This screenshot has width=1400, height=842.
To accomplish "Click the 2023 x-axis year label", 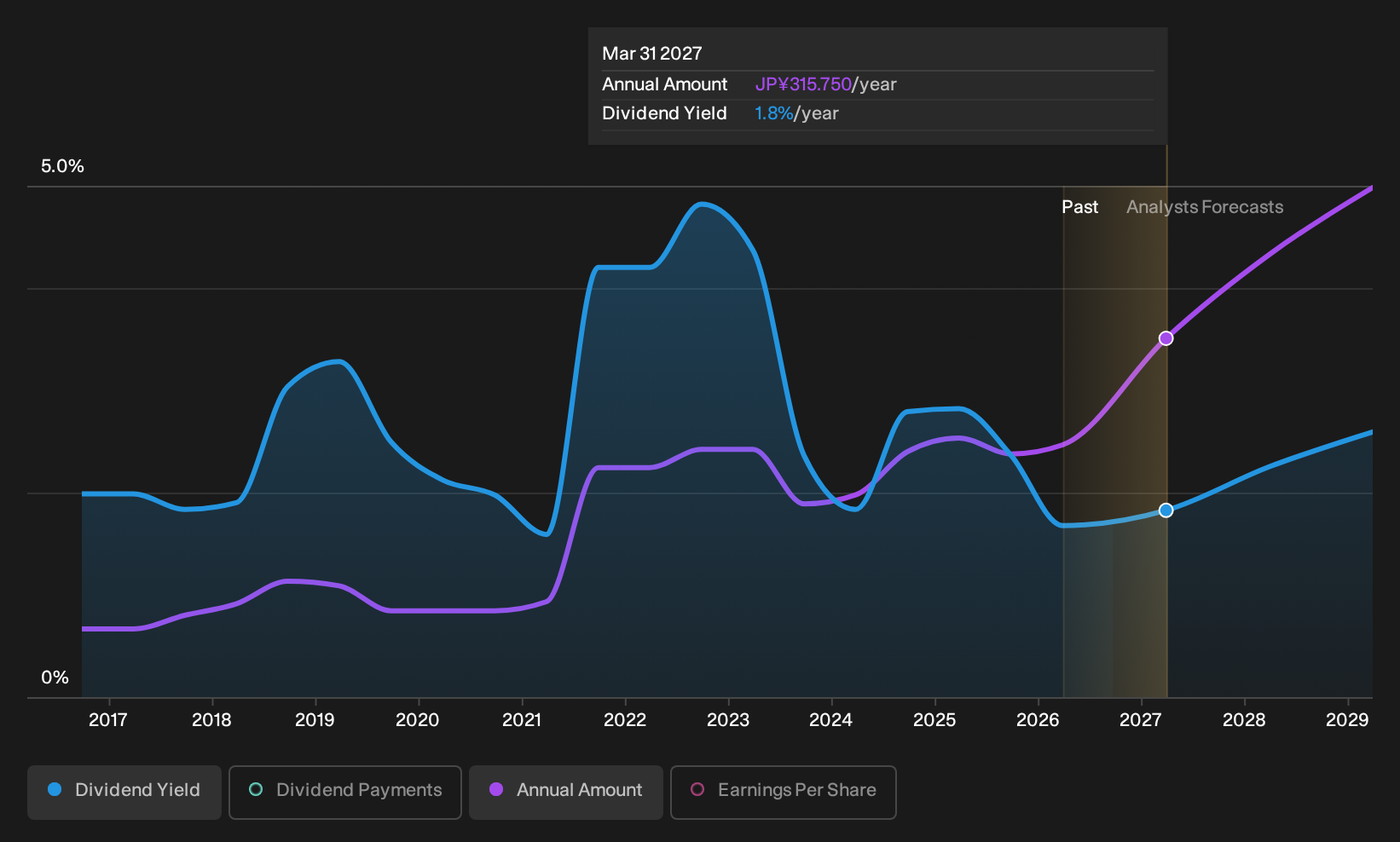I will click(x=728, y=720).
